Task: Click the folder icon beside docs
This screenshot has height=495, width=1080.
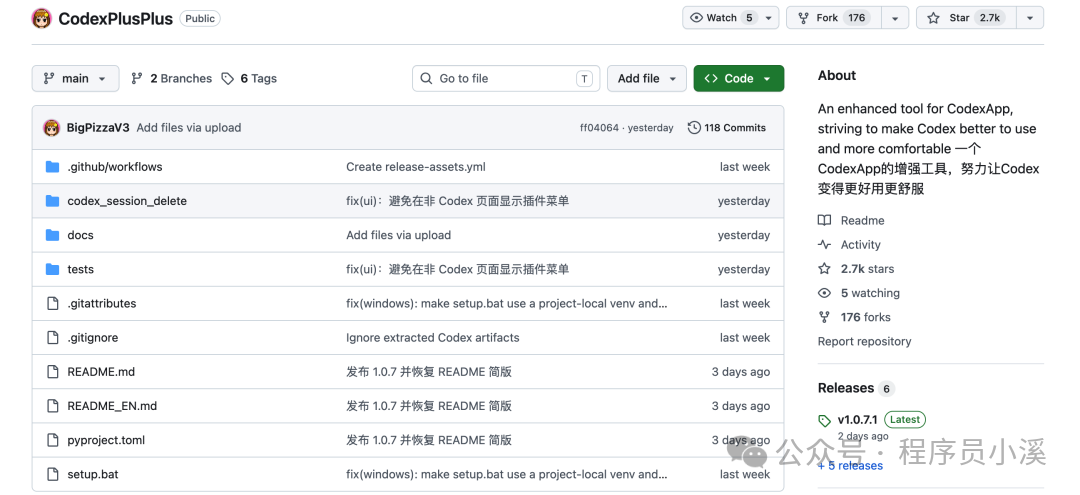Action: point(52,235)
